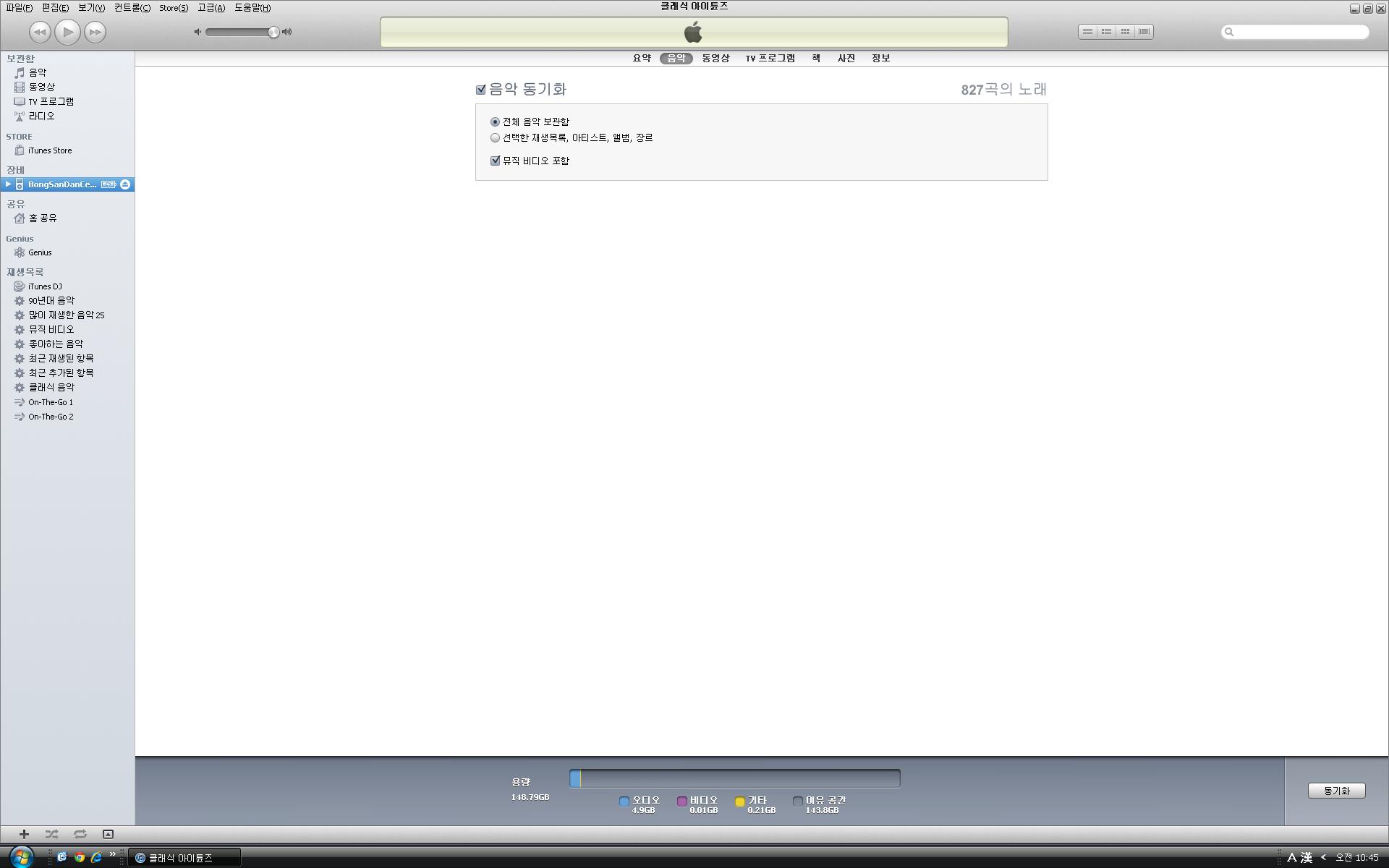Click the 동기화 sync button
The width and height of the screenshot is (1389, 868).
tap(1336, 791)
